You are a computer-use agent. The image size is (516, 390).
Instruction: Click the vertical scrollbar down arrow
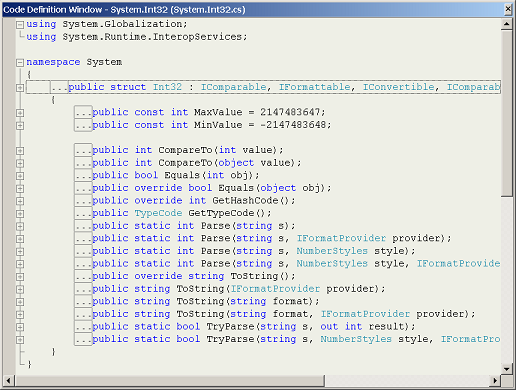coord(507,369)
